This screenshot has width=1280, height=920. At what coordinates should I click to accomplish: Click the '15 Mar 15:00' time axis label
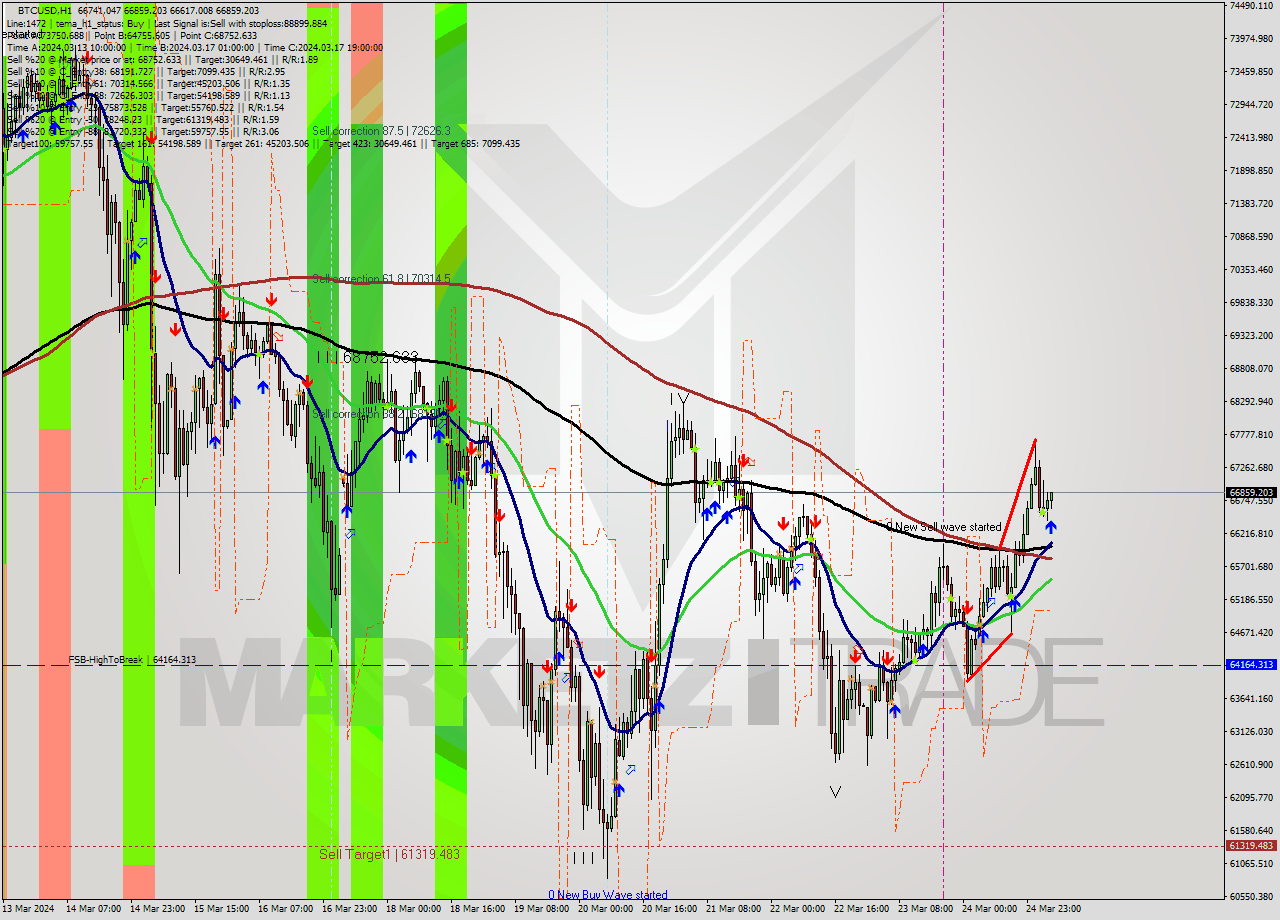pos(221,909)
